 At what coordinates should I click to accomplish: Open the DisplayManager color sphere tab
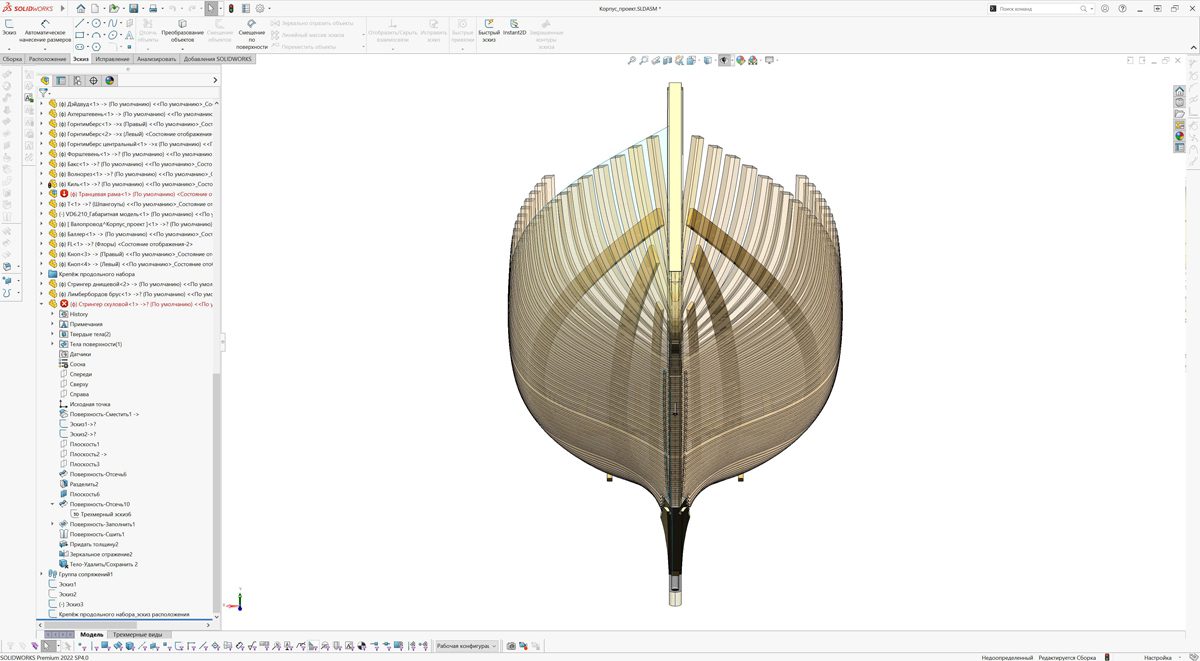(110, 80)
